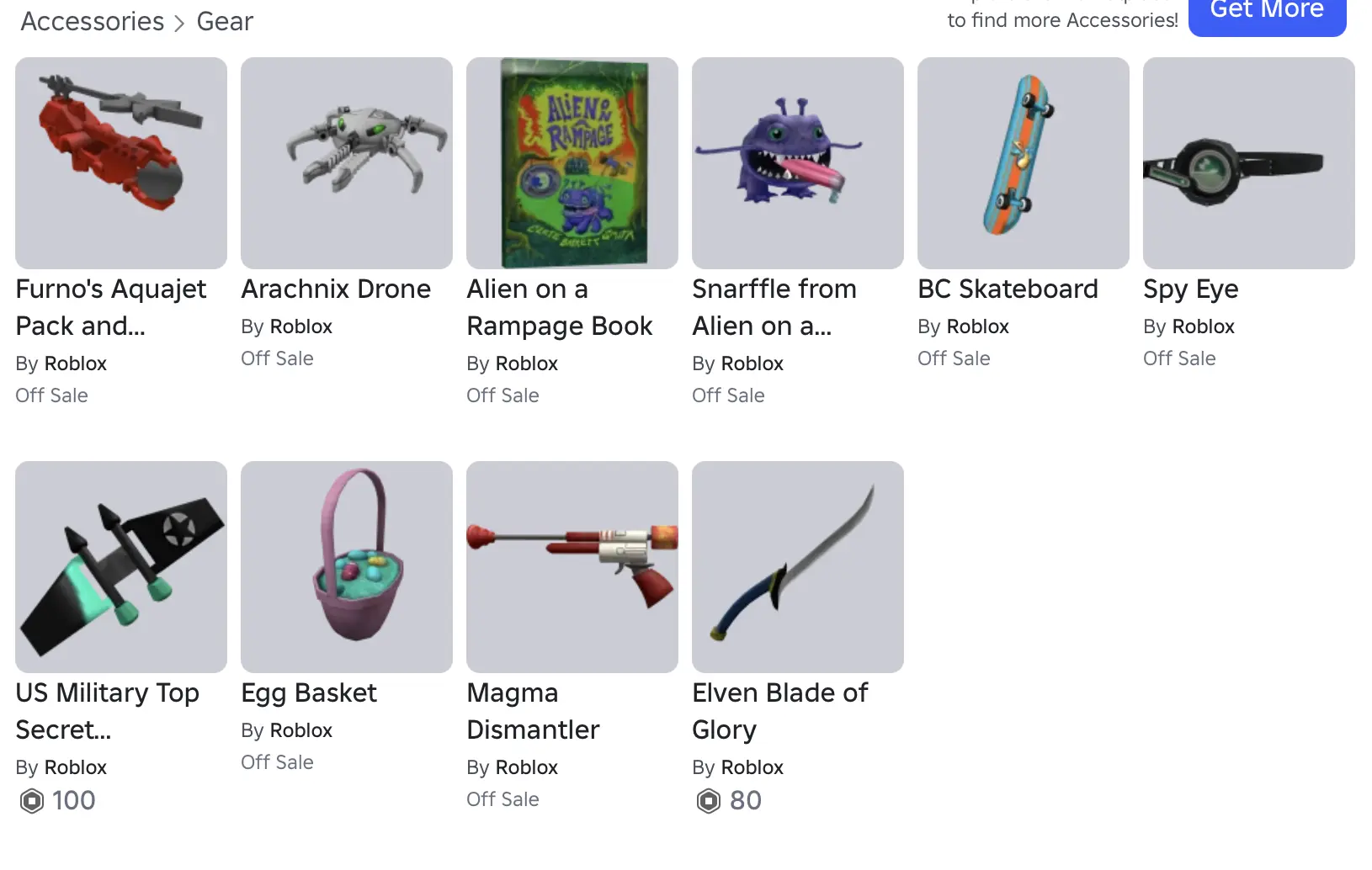Go to Accessories in the breadcrumb

[x=93, y=21]
